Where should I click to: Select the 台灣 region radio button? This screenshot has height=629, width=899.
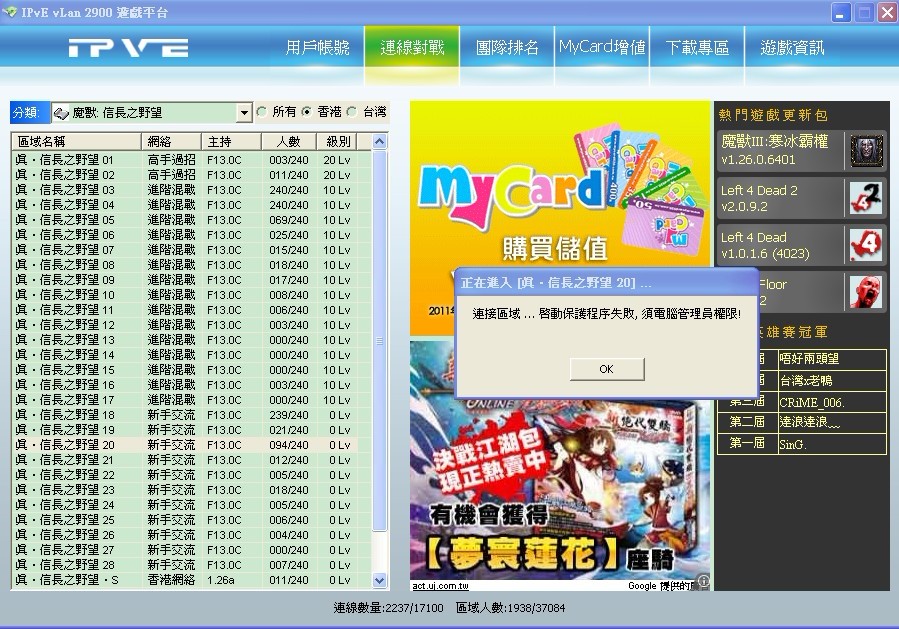click(352, 112)
